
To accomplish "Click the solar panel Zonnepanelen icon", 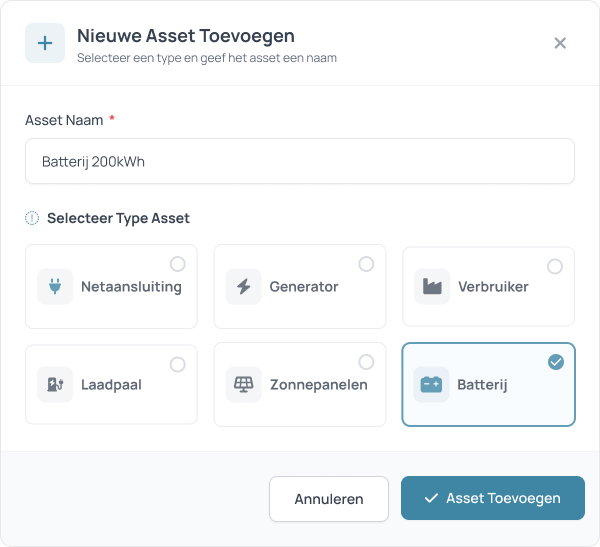I will click(244, 385).
